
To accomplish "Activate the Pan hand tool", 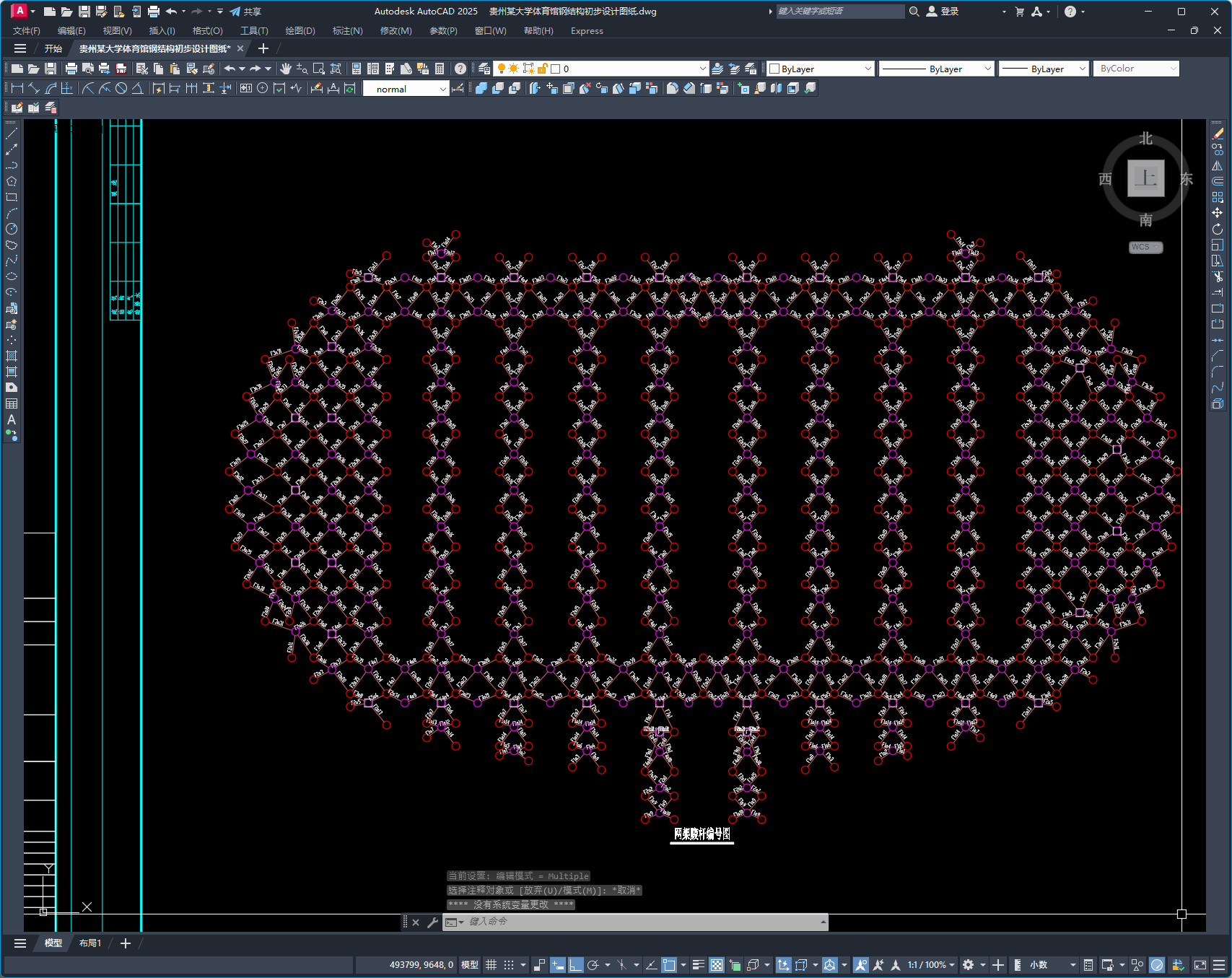I will (x=286, y=69).
